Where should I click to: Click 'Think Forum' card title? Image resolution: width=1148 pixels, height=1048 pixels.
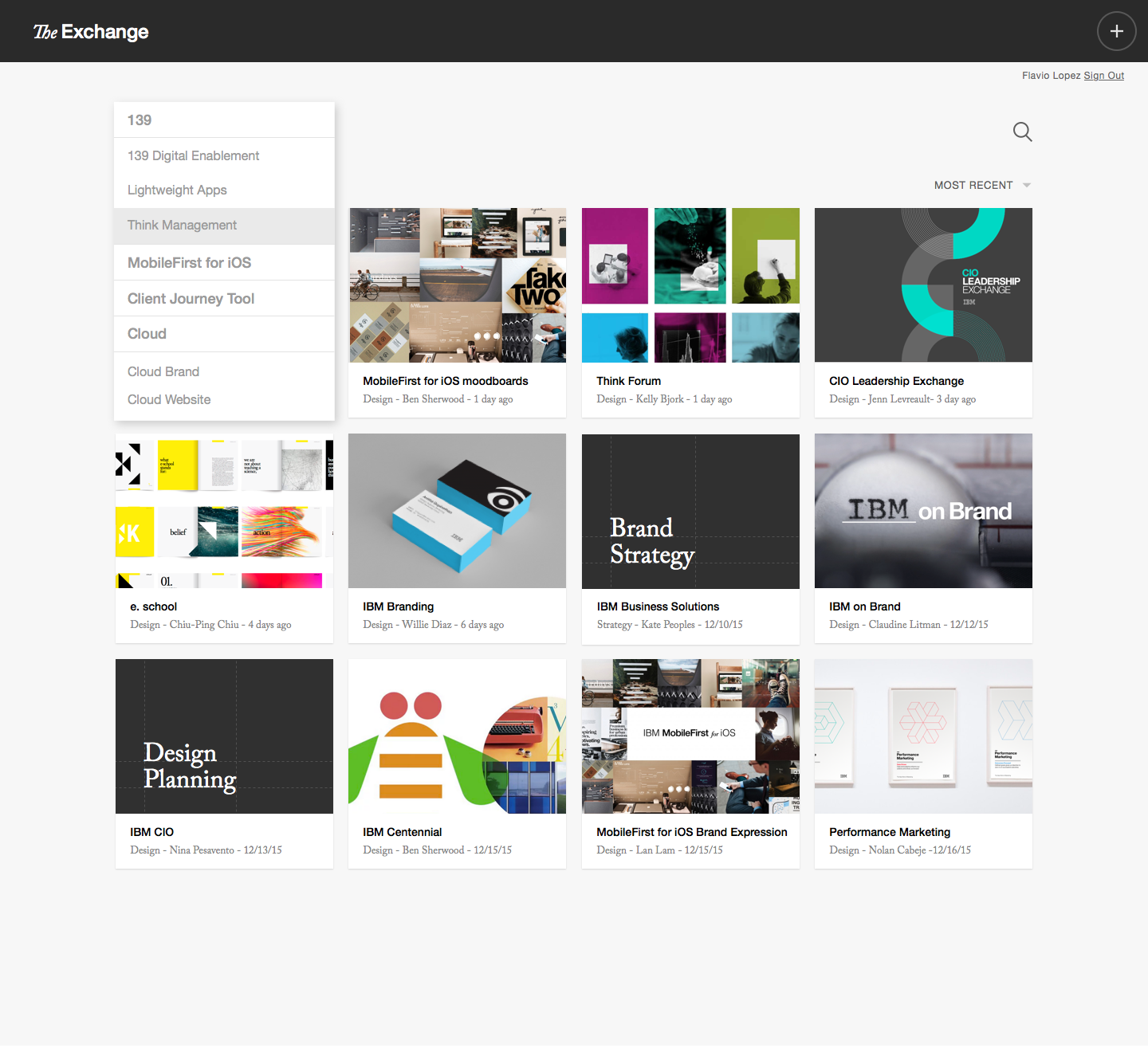[x=629, y=381]
